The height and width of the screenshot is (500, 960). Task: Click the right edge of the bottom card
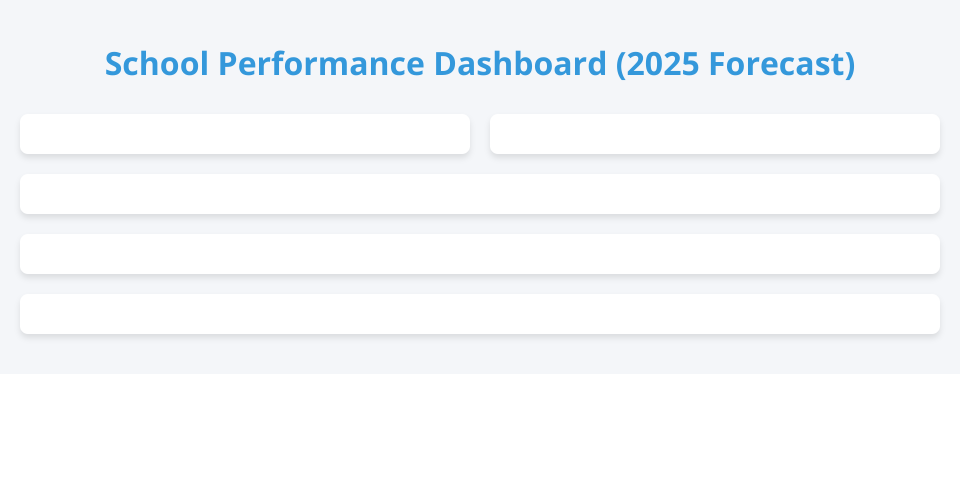click(930, 314)
